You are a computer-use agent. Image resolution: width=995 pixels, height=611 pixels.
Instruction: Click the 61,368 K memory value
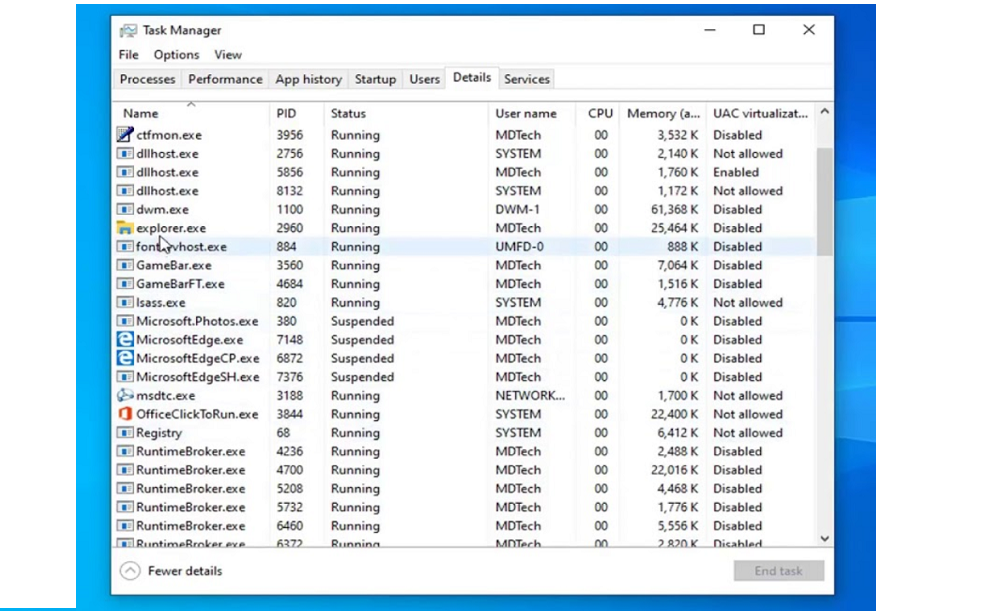click(674, 209)
